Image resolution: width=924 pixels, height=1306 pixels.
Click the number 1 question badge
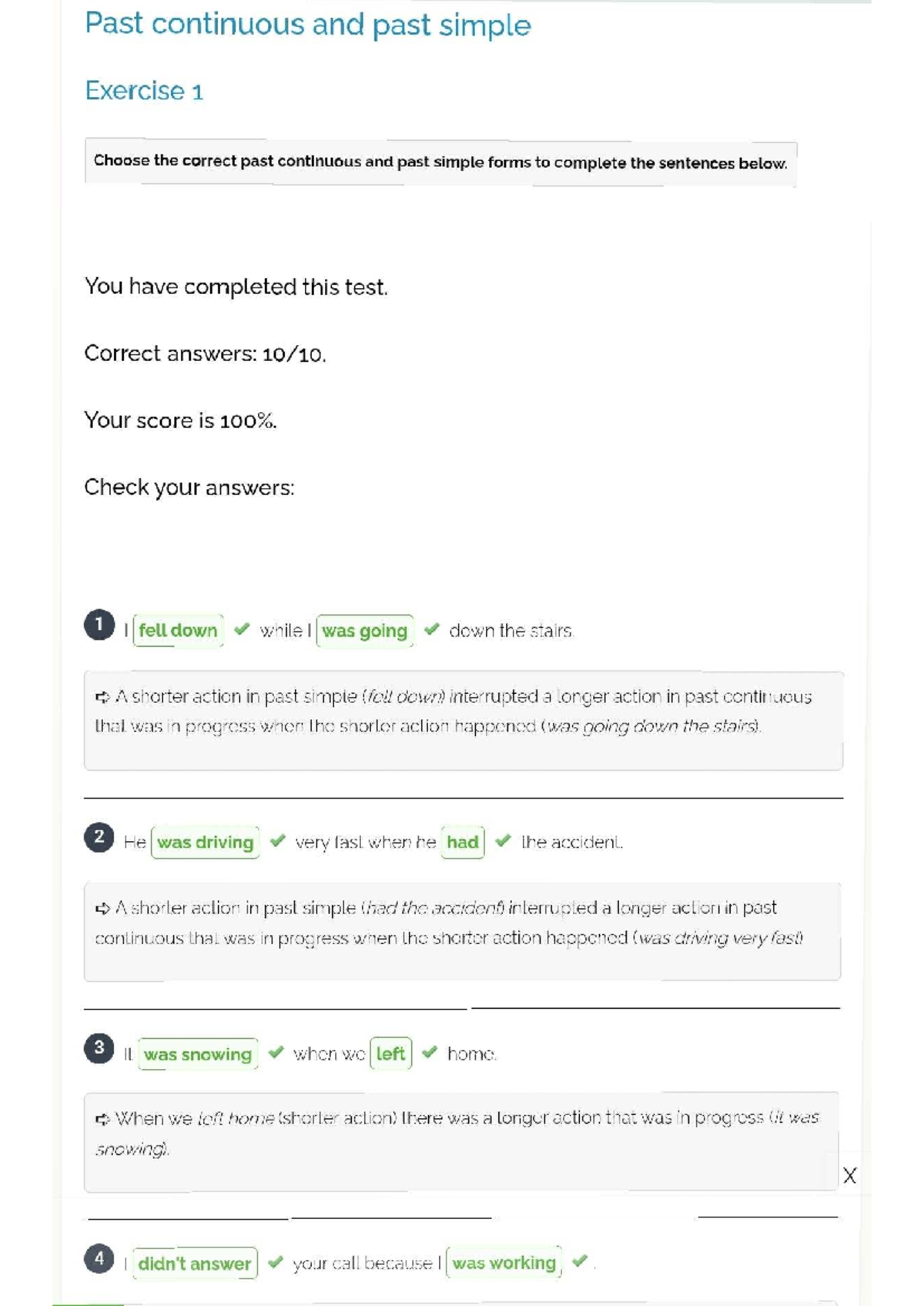[99, 625]
